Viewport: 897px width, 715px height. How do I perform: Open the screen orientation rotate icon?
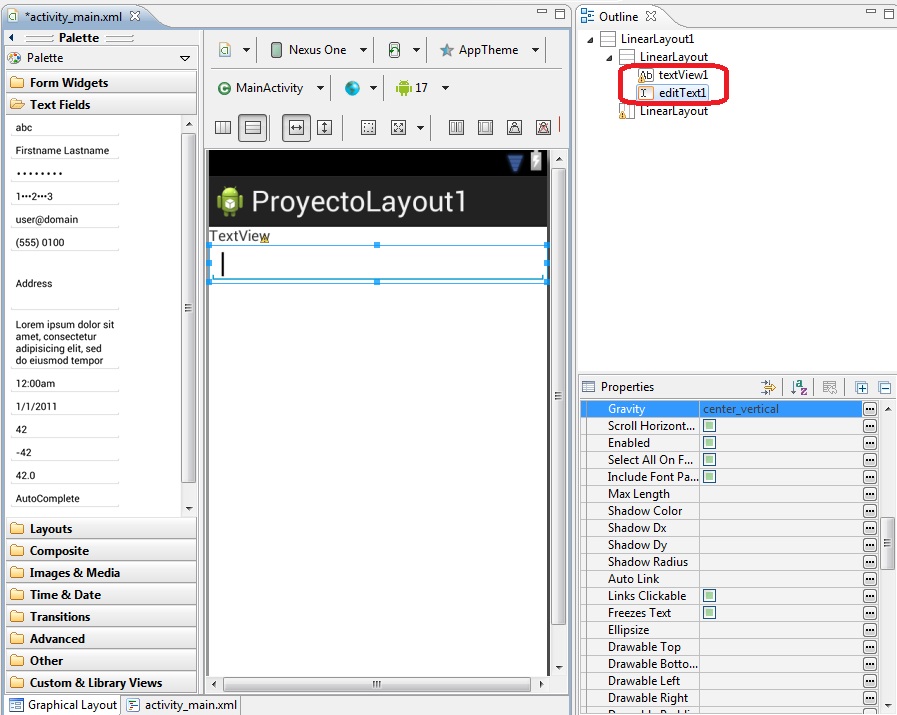394,50
